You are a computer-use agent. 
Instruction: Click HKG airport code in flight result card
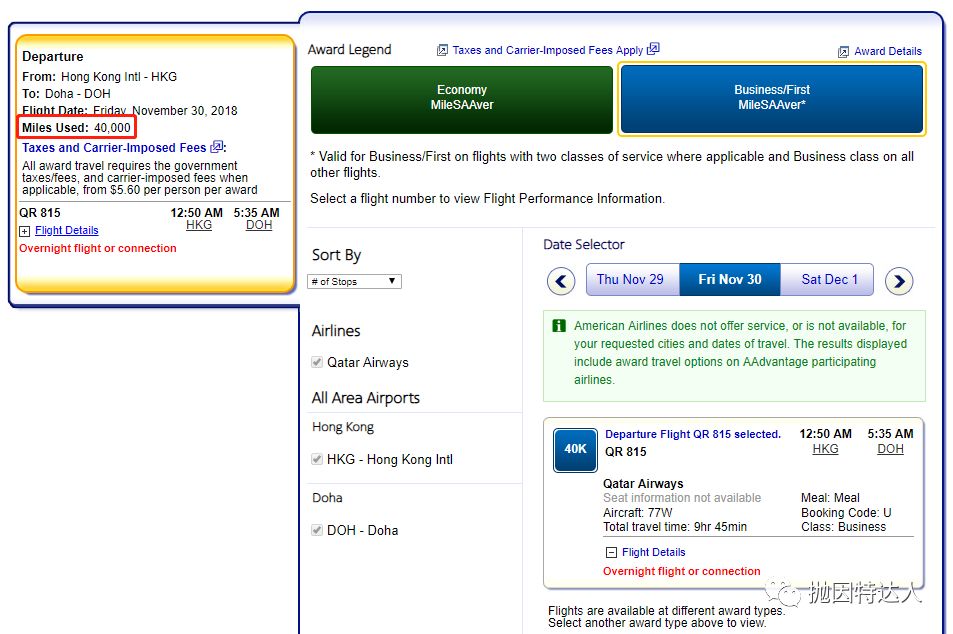(825, 449)
